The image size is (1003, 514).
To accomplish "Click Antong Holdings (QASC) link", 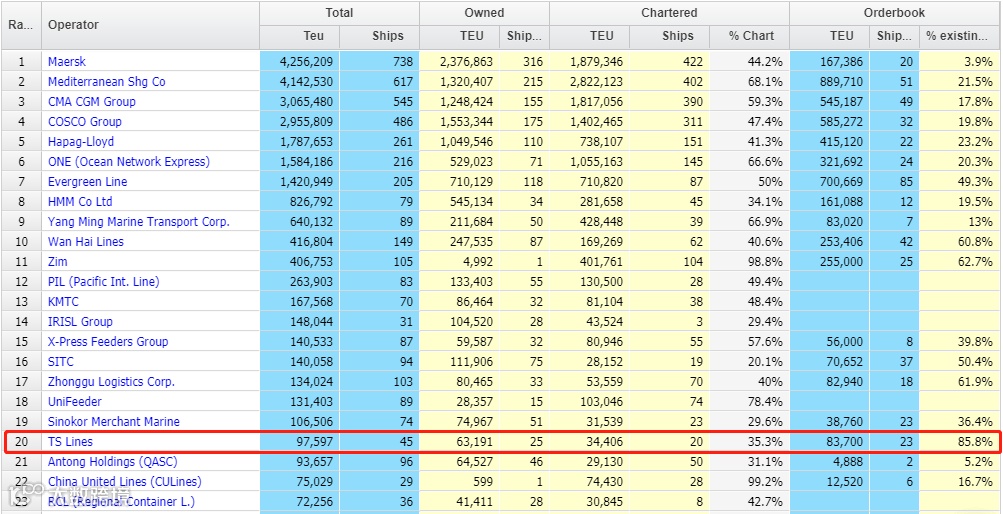I will [x=113, y=462].
